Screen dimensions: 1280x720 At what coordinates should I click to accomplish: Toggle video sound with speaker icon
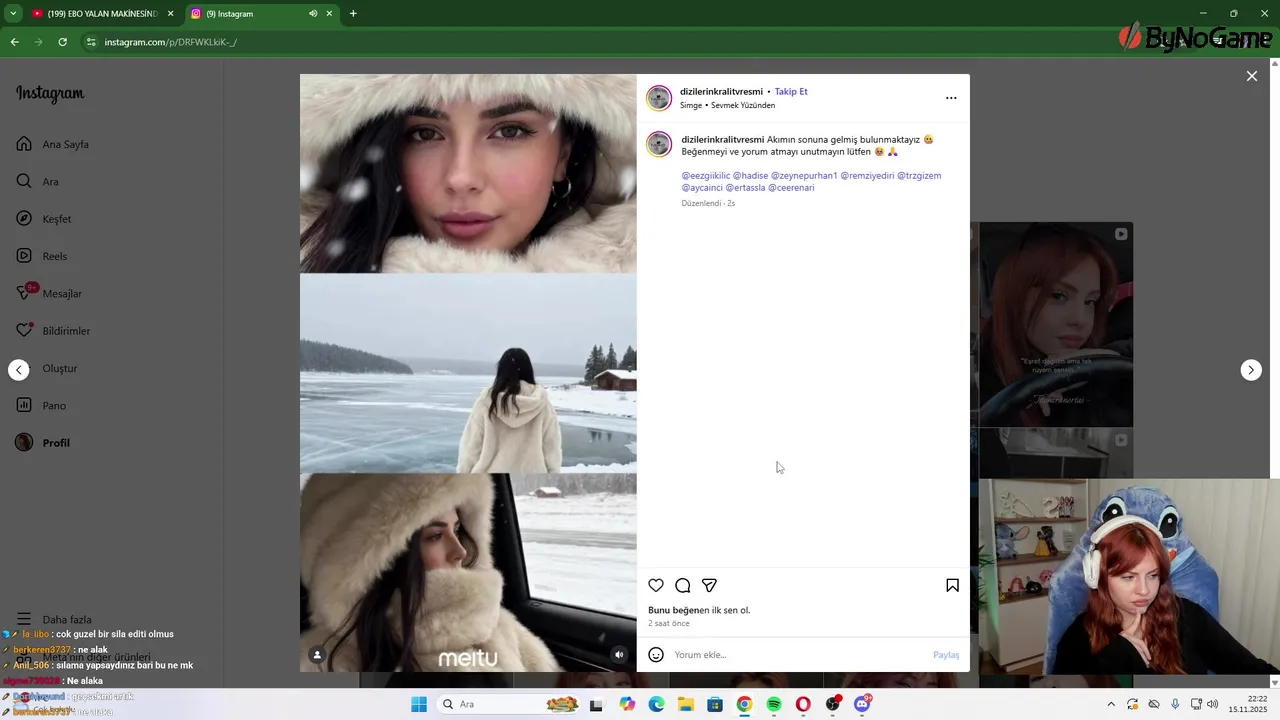click(x=619, y=655)
